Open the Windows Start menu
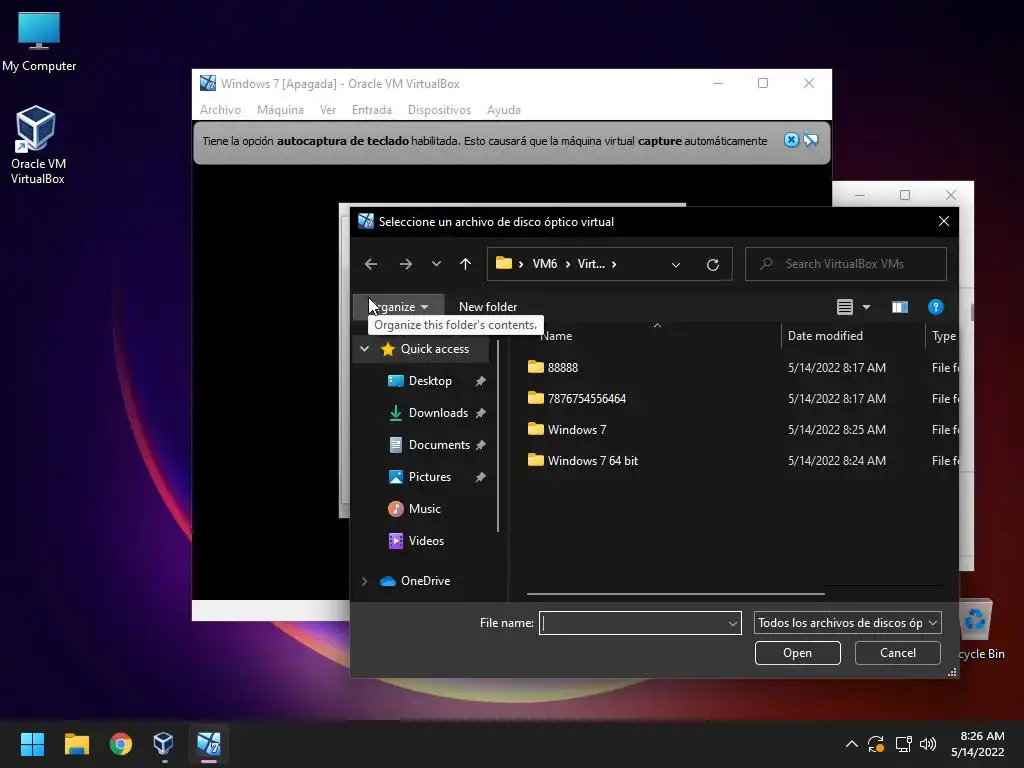Screen dimensions: 1024x768 [x=32, y=744]
